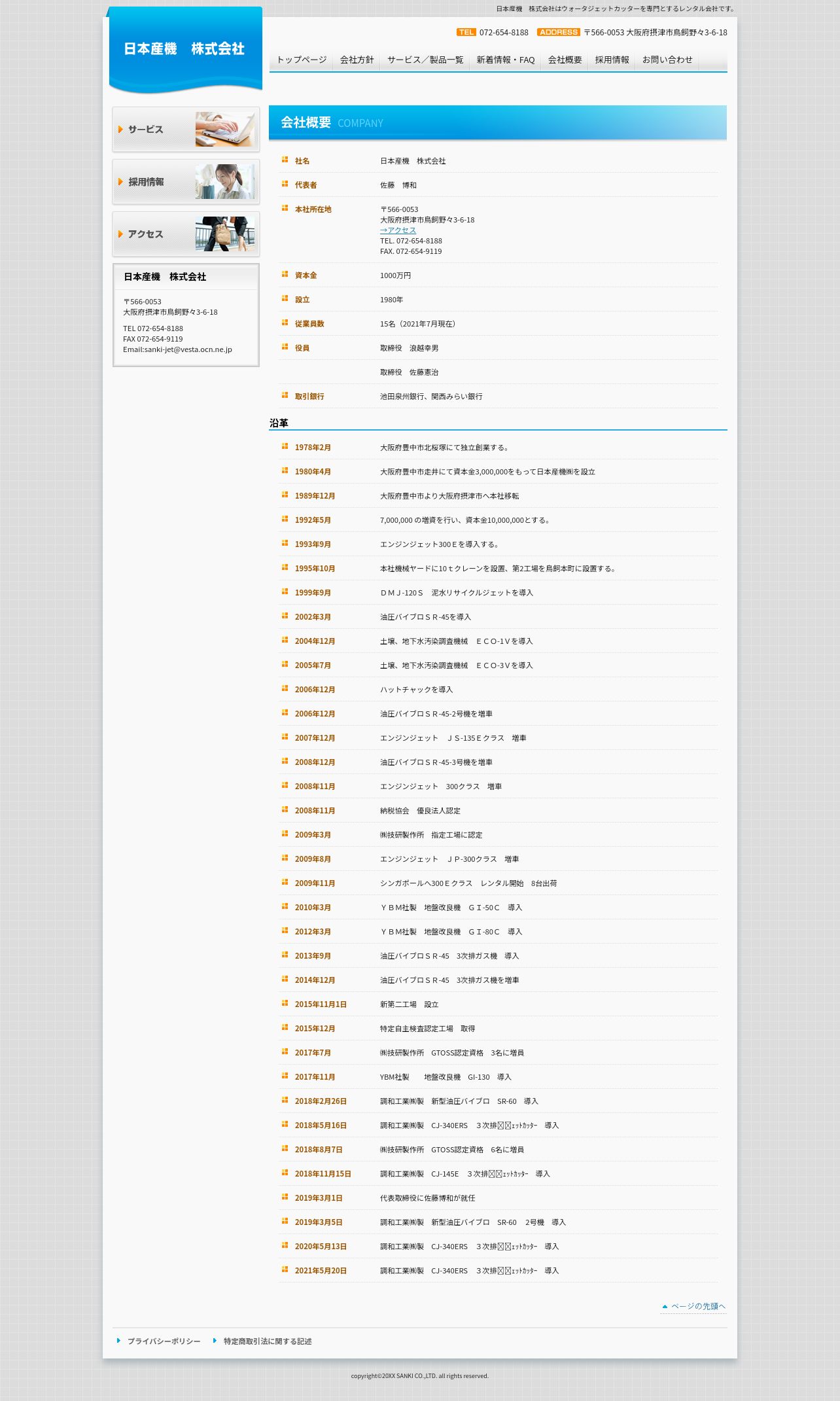Click the bullet icon beside 社名
The height and width of the screenshot is (1401, 840).
tap(285, 160)
